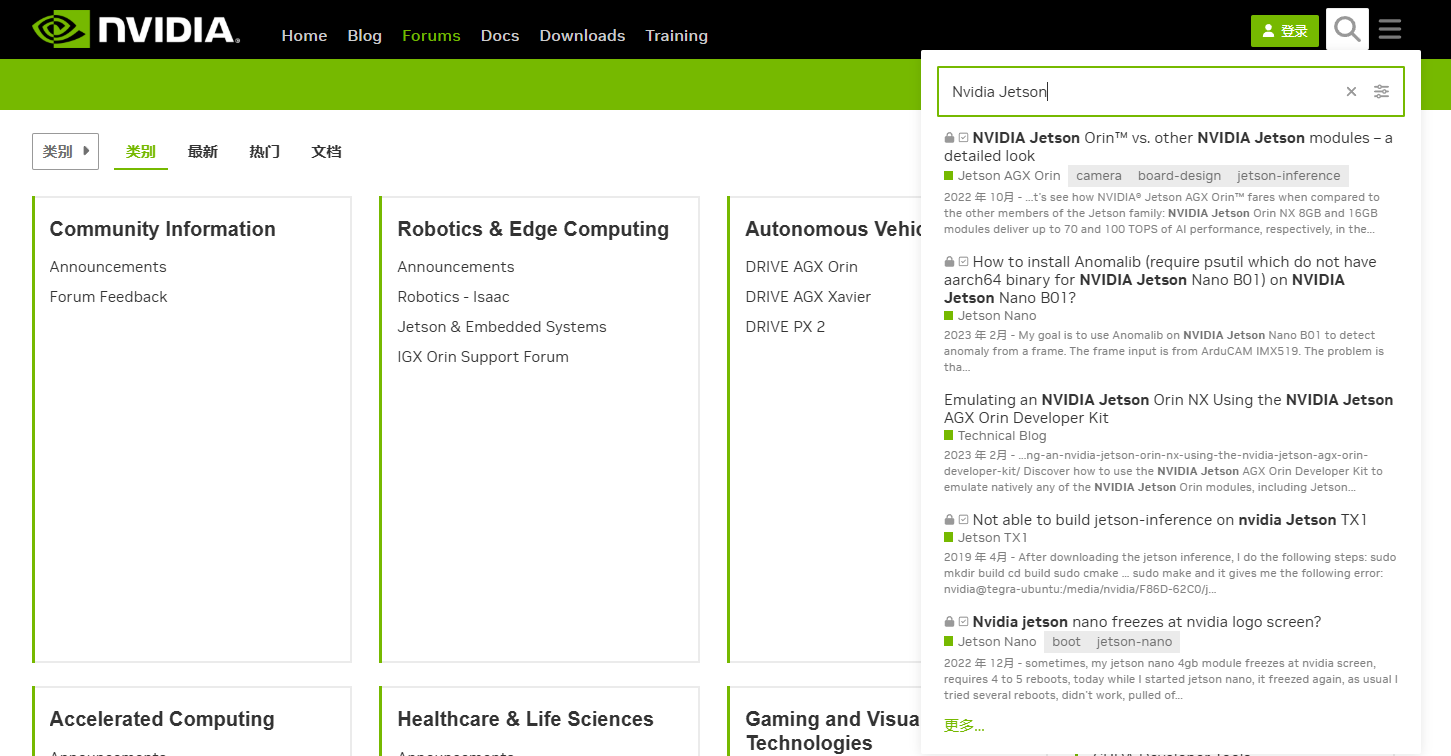Click the camera tag

point(1099,176)
